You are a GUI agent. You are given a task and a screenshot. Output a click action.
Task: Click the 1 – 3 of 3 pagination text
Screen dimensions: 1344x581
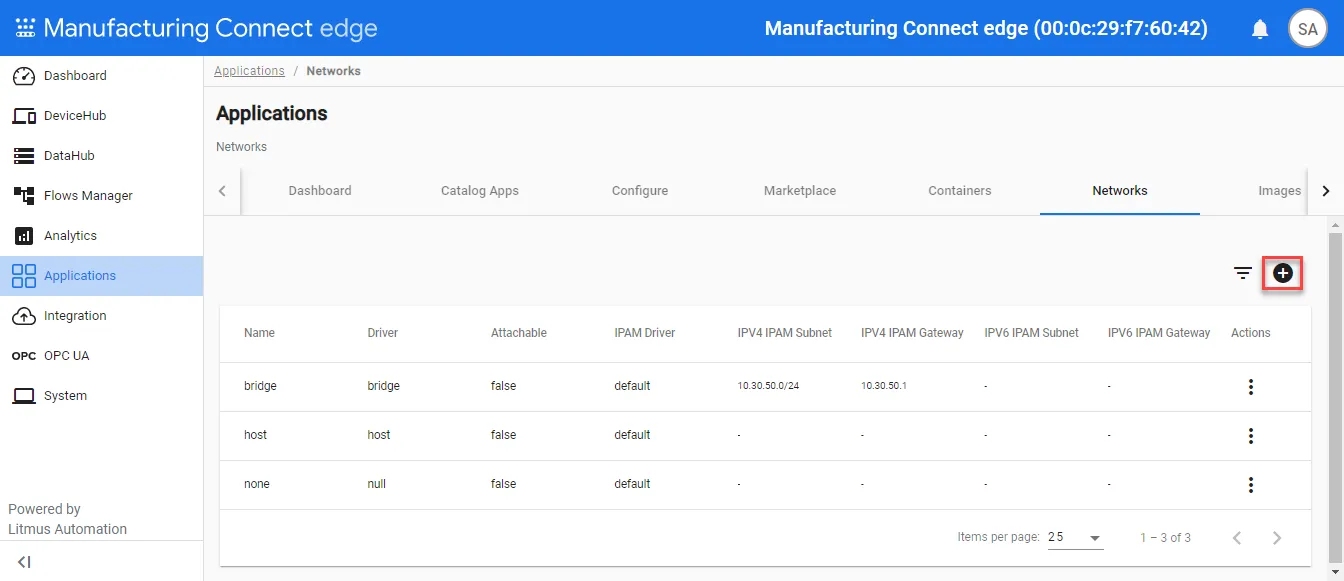pyautogui.click(x=1165, y=538)
